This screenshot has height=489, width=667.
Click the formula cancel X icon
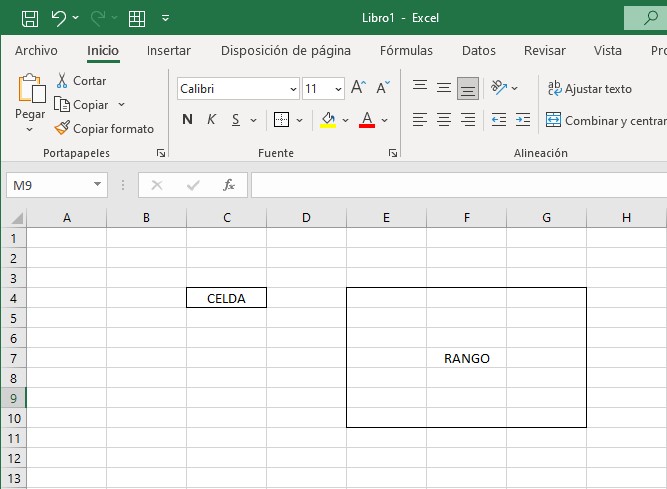(x=157, y=185)
